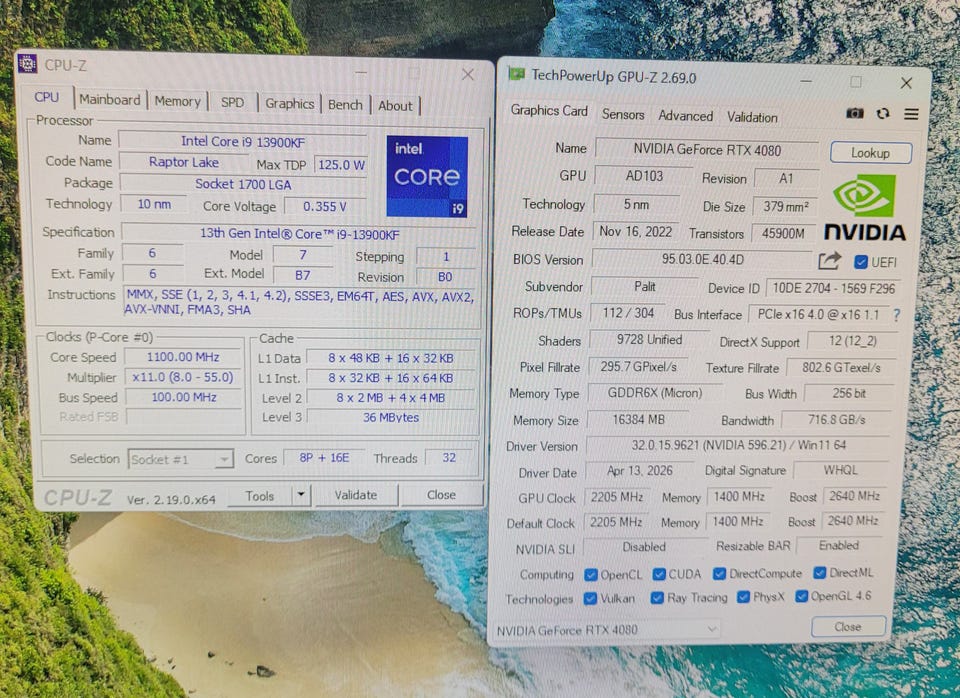Click the Subvendor value Palit
The image size is (960, 698).
tap(645, 287)
